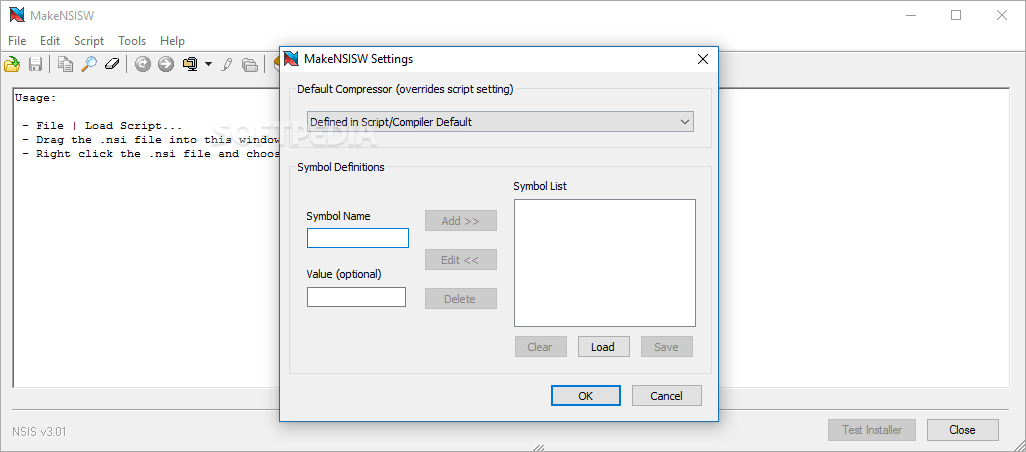Viewport: 1026px width, 452px height.
Task: Click the Close button in main window
Action: (x=963, y=430)
